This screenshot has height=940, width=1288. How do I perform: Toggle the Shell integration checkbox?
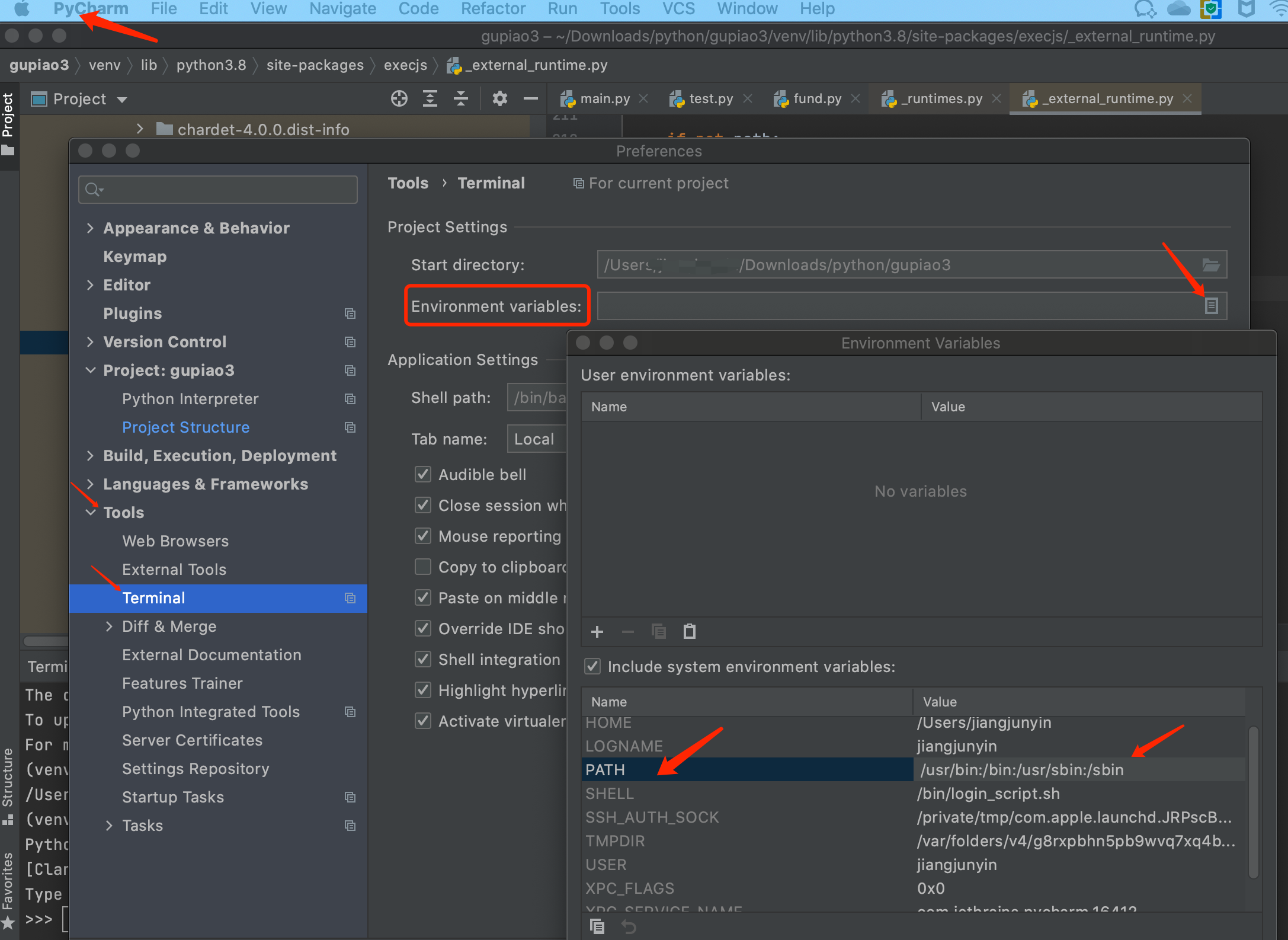(x=422, y=659)
